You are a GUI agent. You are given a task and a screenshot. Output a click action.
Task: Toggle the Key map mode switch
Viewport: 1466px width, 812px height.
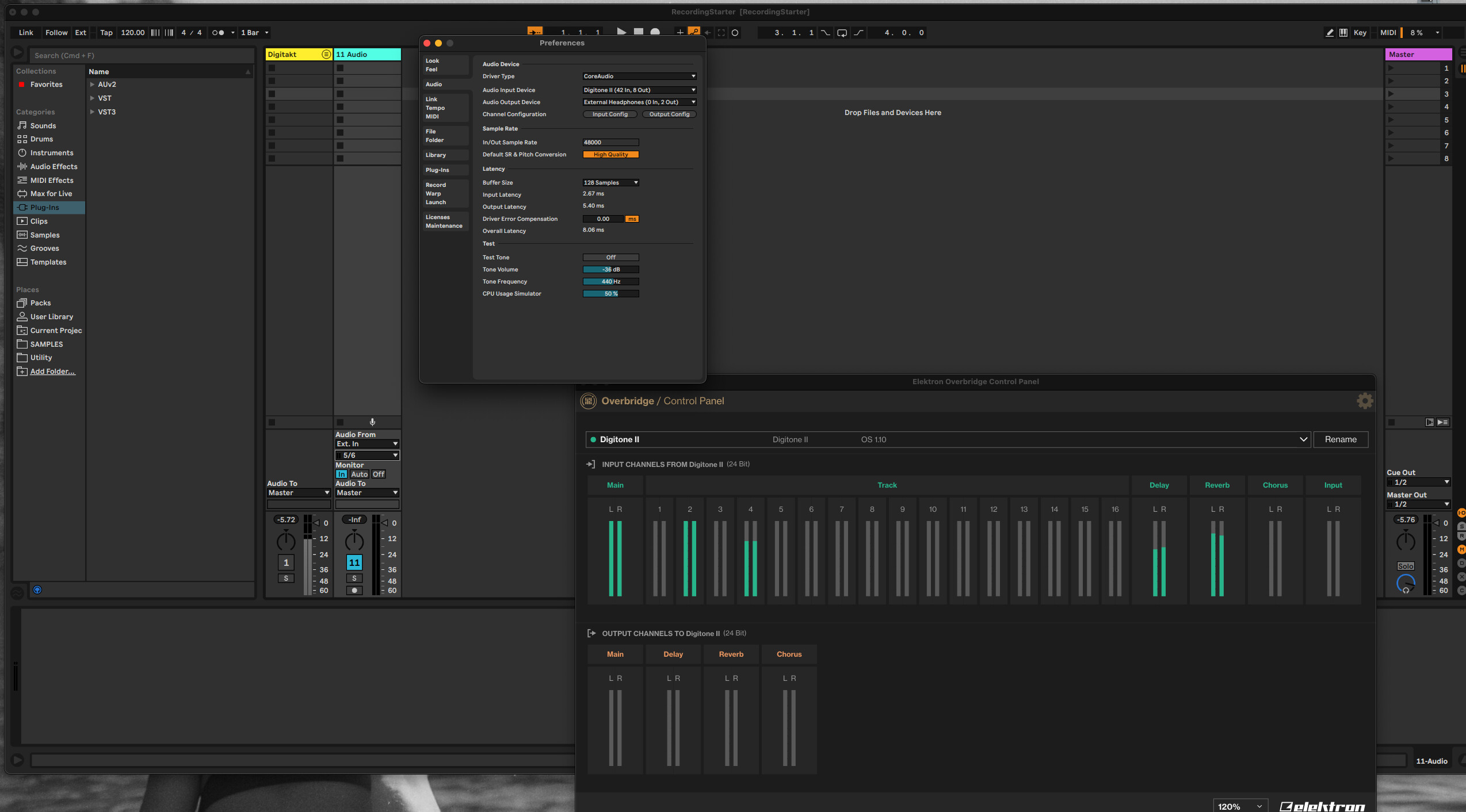(x=1360, y=32)
